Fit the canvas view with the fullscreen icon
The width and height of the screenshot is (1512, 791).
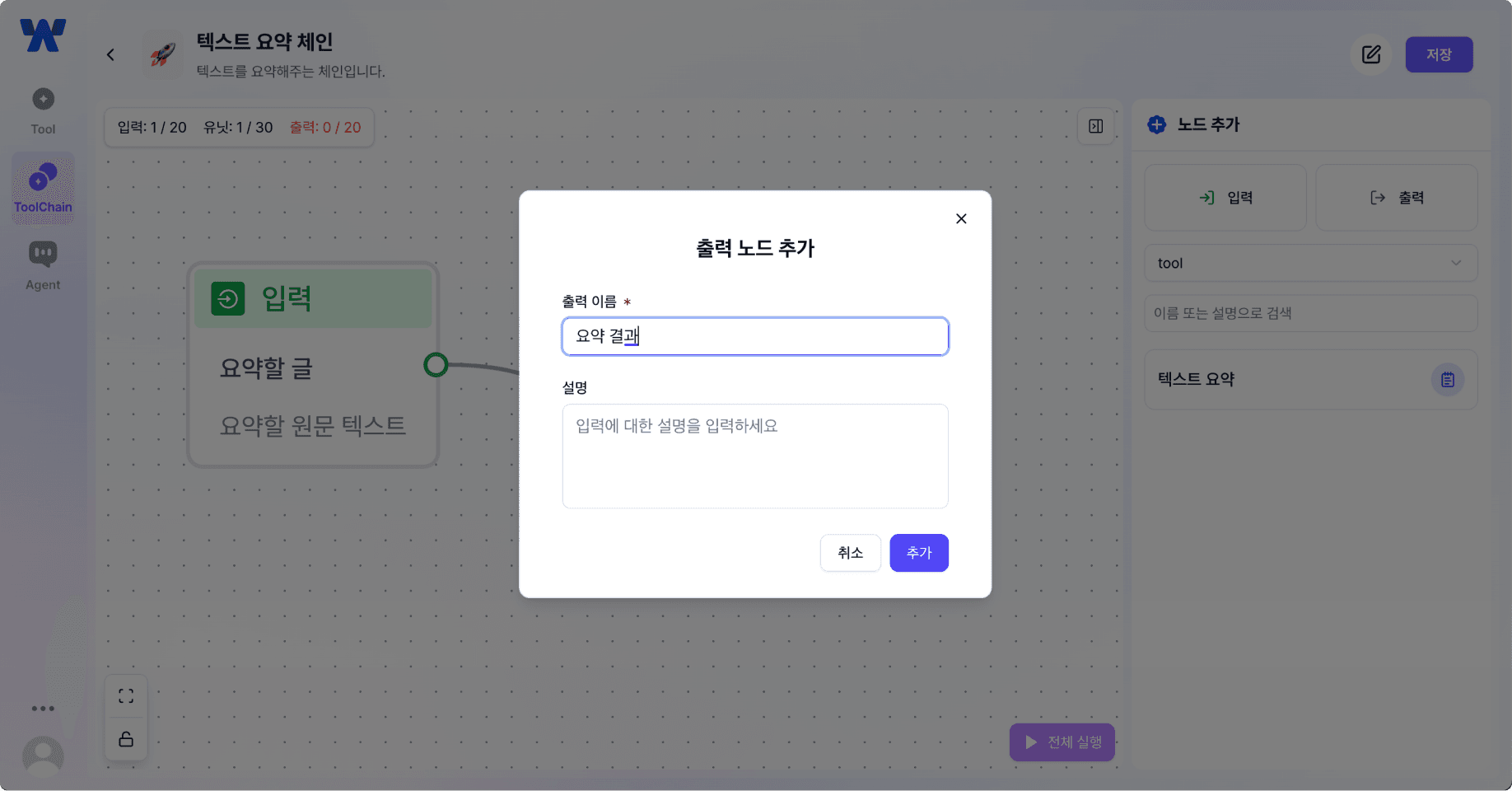click(126, 695)
